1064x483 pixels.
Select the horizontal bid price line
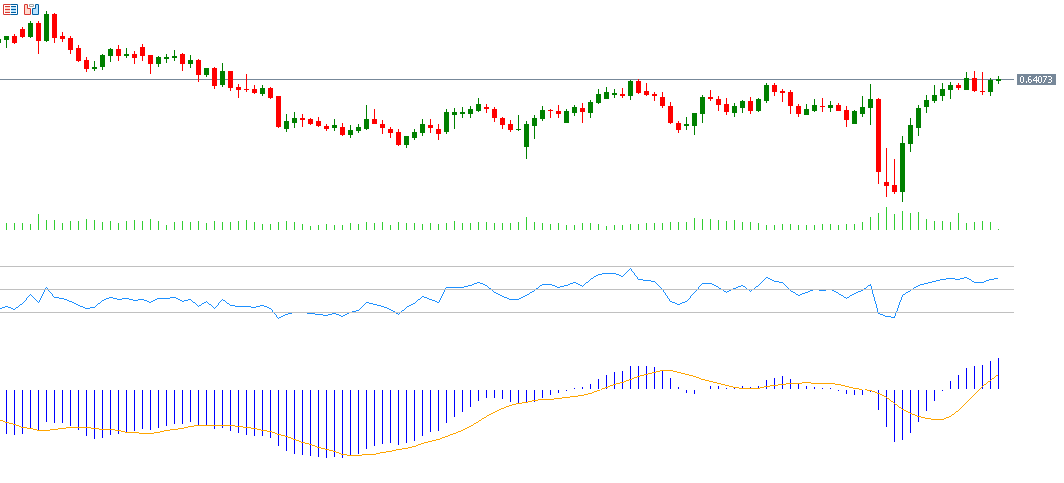click(x=500, y=79)
